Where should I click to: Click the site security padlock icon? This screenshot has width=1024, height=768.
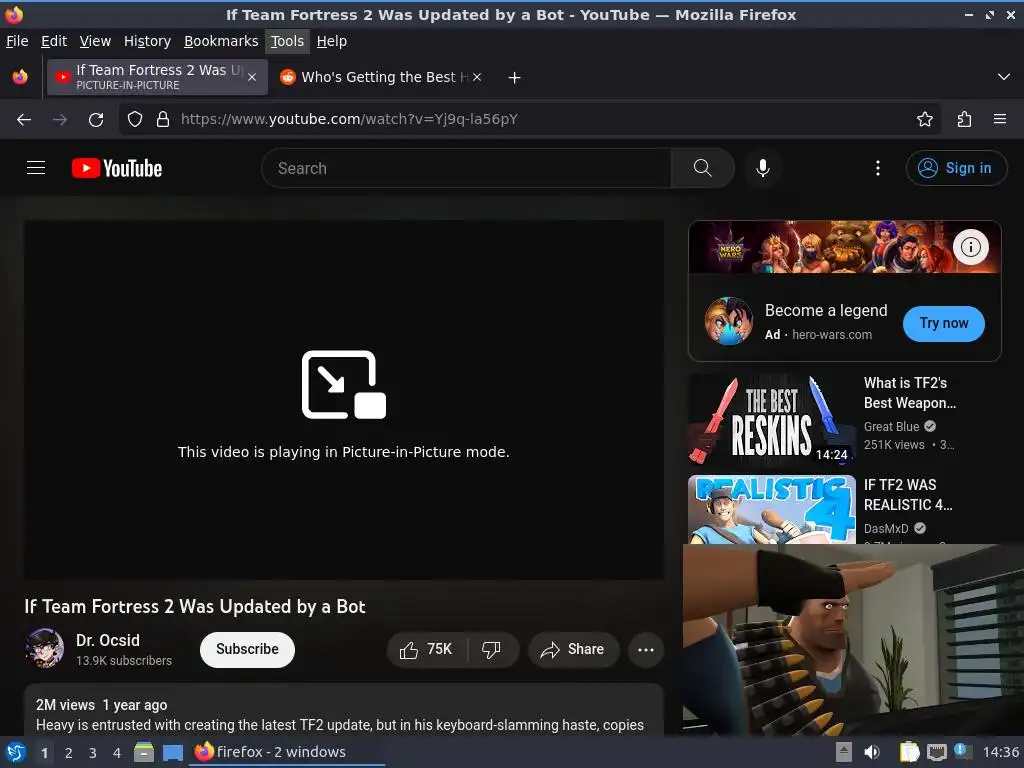[x=163, y=120]
